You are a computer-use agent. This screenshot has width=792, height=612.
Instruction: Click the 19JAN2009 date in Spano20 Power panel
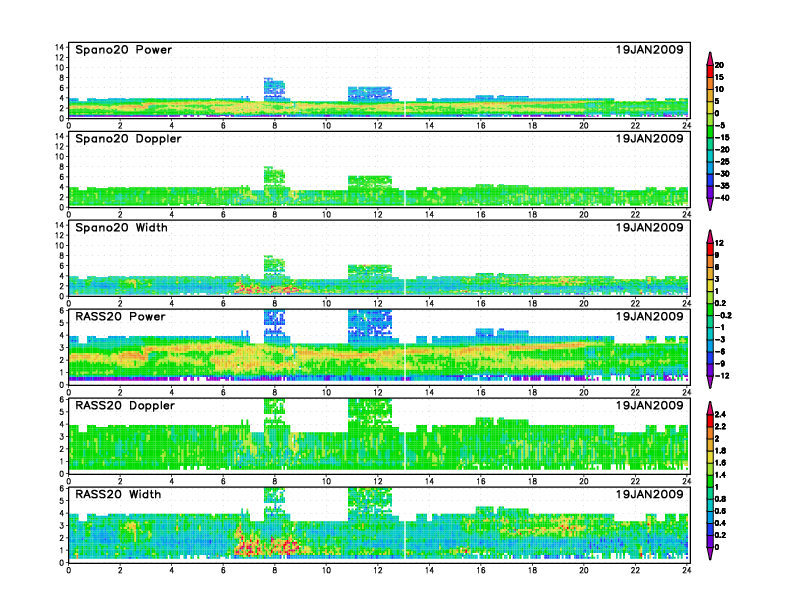point(649,50)
